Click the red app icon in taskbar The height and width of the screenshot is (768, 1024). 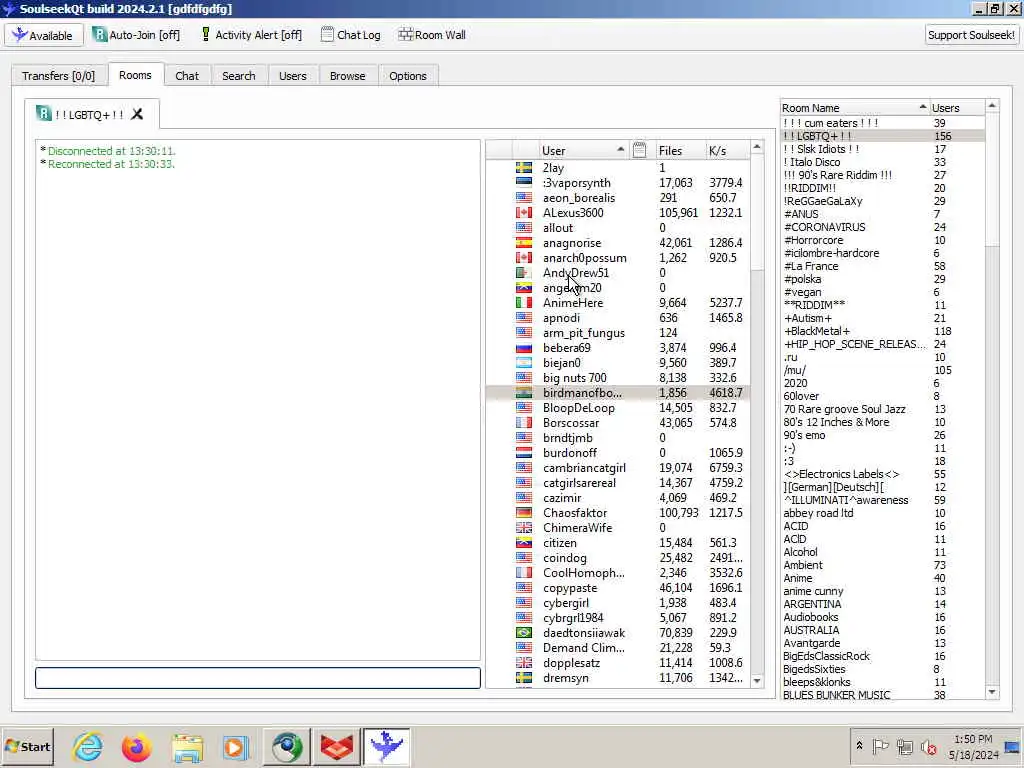click(x=337, y=747)
